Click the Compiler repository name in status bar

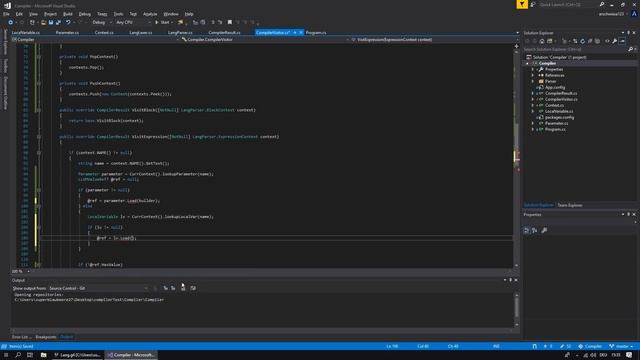click(590, 346)
